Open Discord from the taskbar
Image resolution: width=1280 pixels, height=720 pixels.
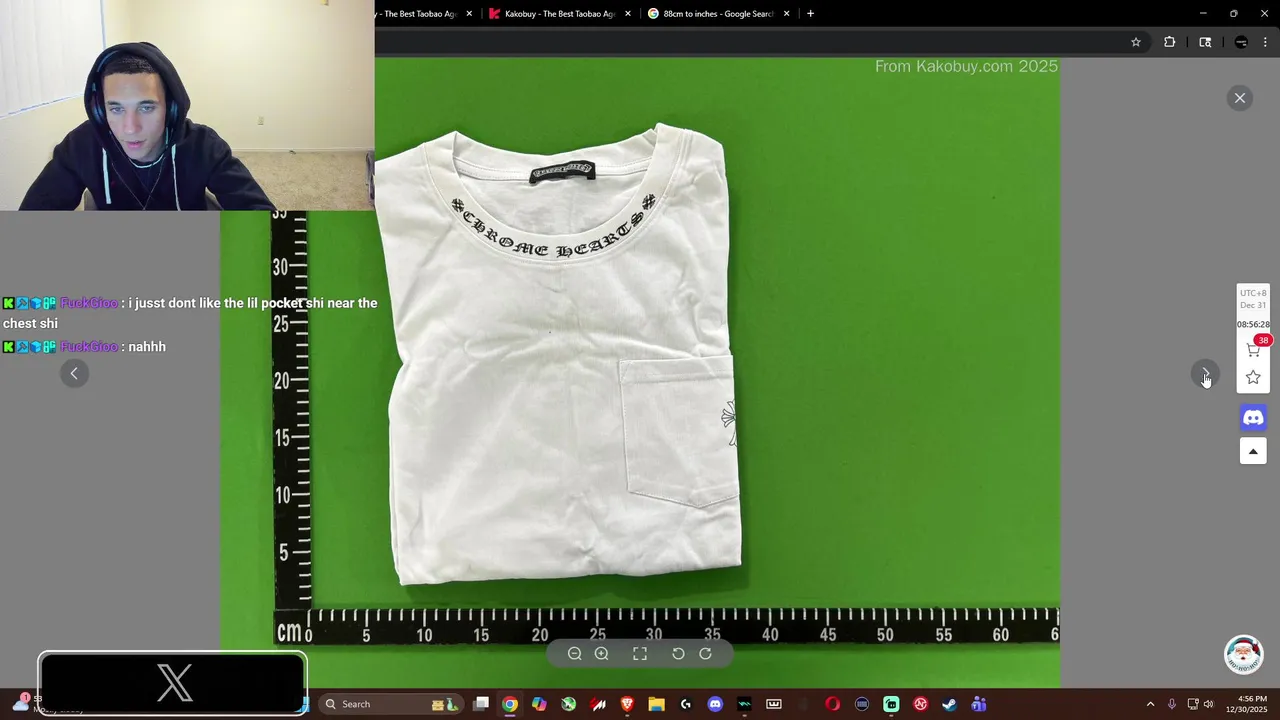coord(715,704)
